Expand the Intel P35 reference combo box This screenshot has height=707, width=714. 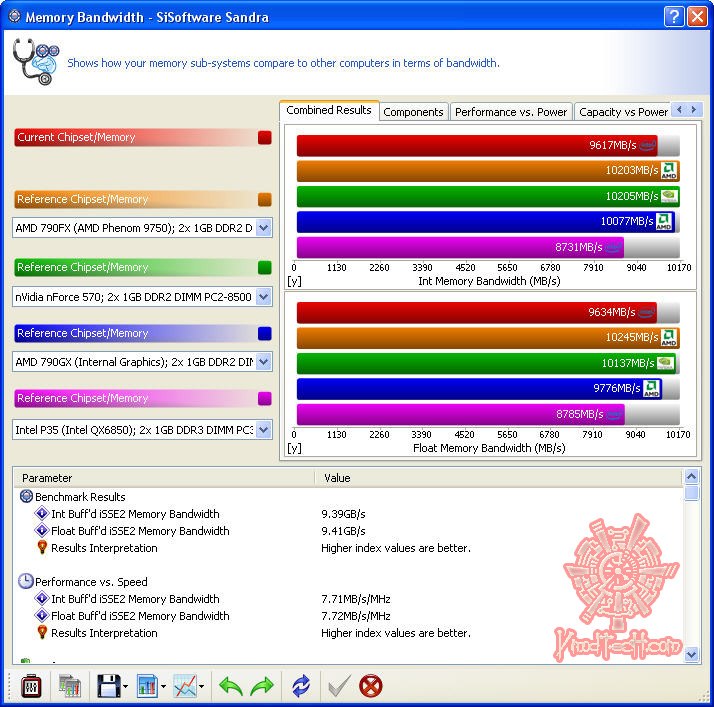tap(264, 429)
